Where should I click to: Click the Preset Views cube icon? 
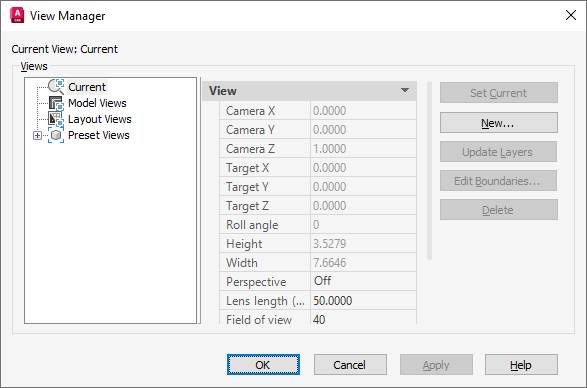(56, 135)
